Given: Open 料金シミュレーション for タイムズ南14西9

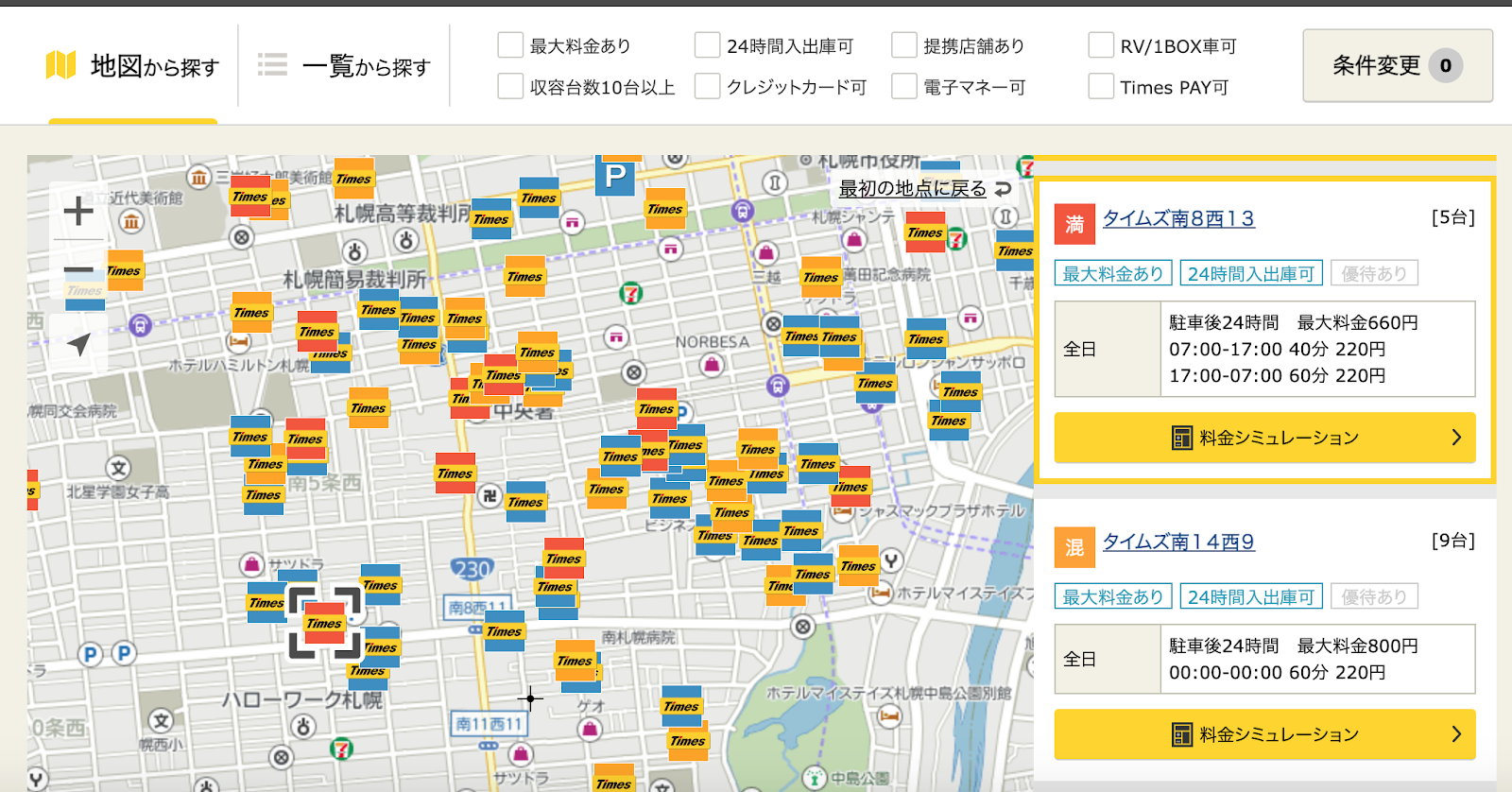Looking at the screenshot, I should click(1264, 734).
